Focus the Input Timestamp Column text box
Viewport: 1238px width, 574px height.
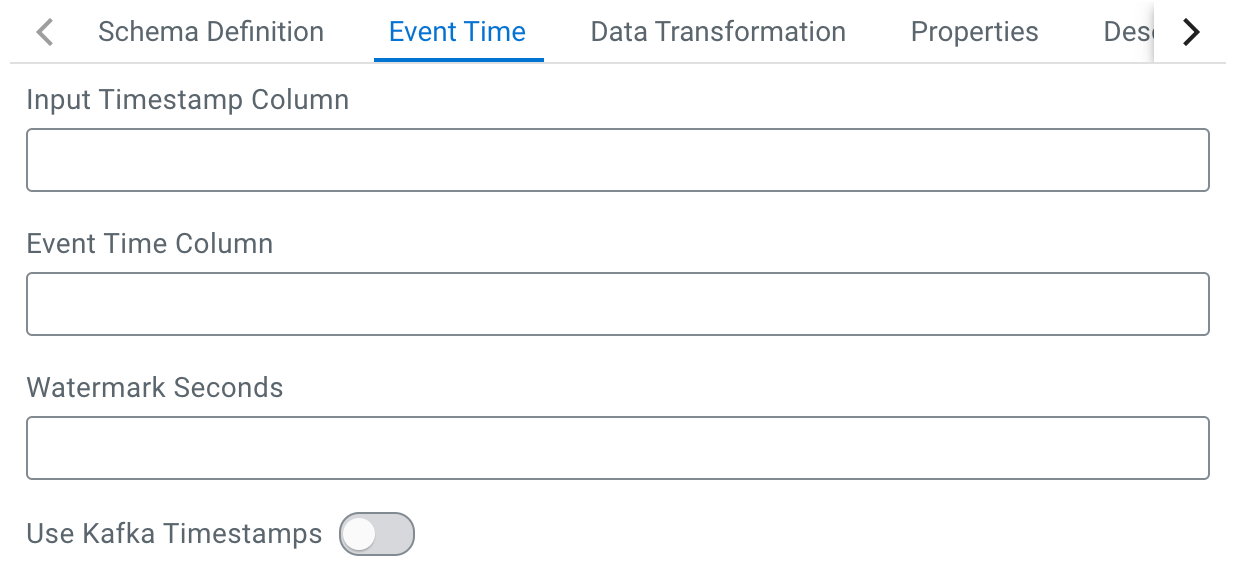click(617, 160)
